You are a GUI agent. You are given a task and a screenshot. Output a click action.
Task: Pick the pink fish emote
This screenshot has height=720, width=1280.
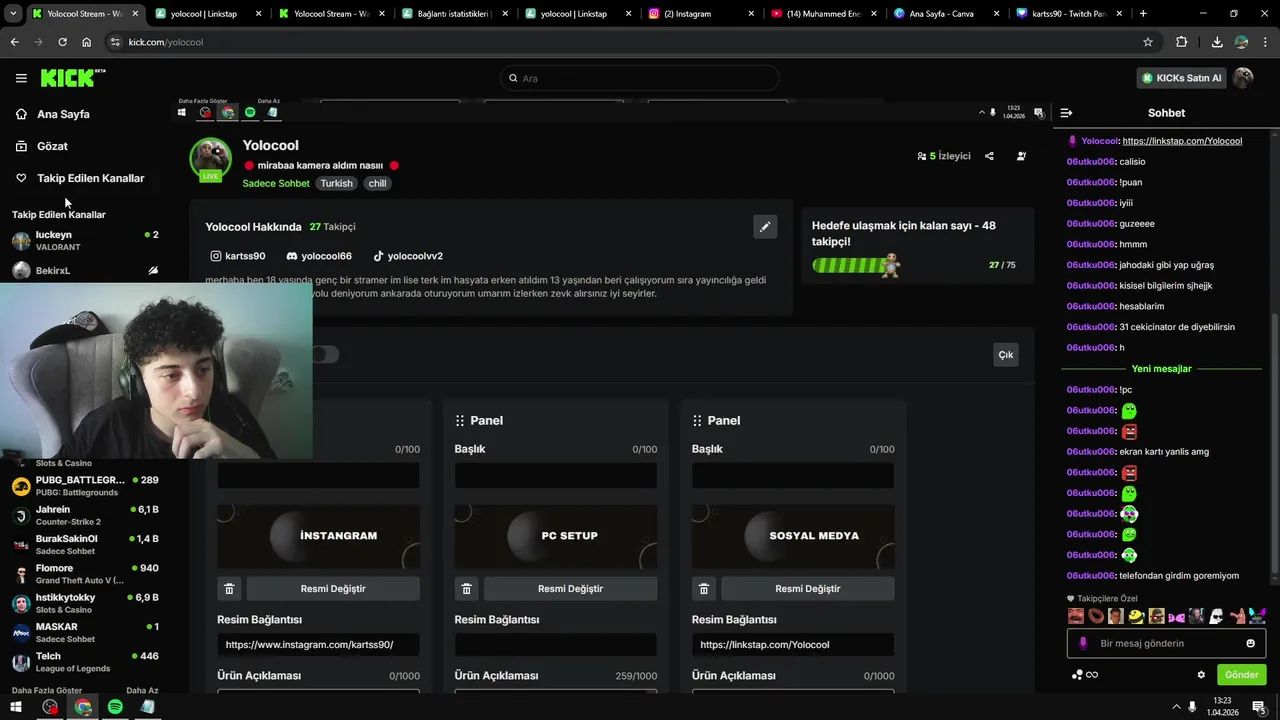tap(1176, 616)
